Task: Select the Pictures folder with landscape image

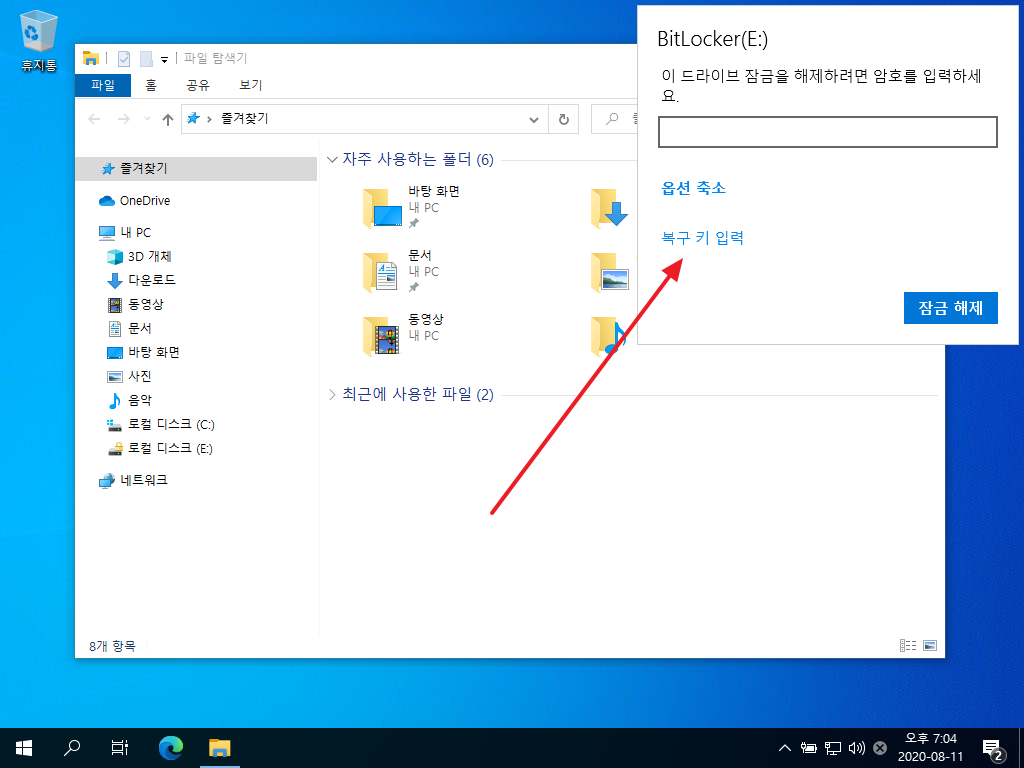Action: point(609,272)
